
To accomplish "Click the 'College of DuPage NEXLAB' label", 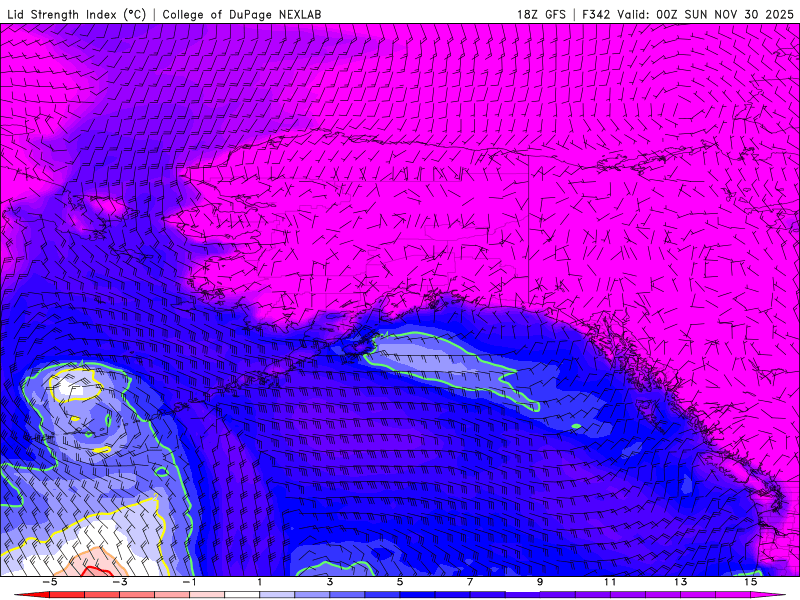I will point(242,14).
